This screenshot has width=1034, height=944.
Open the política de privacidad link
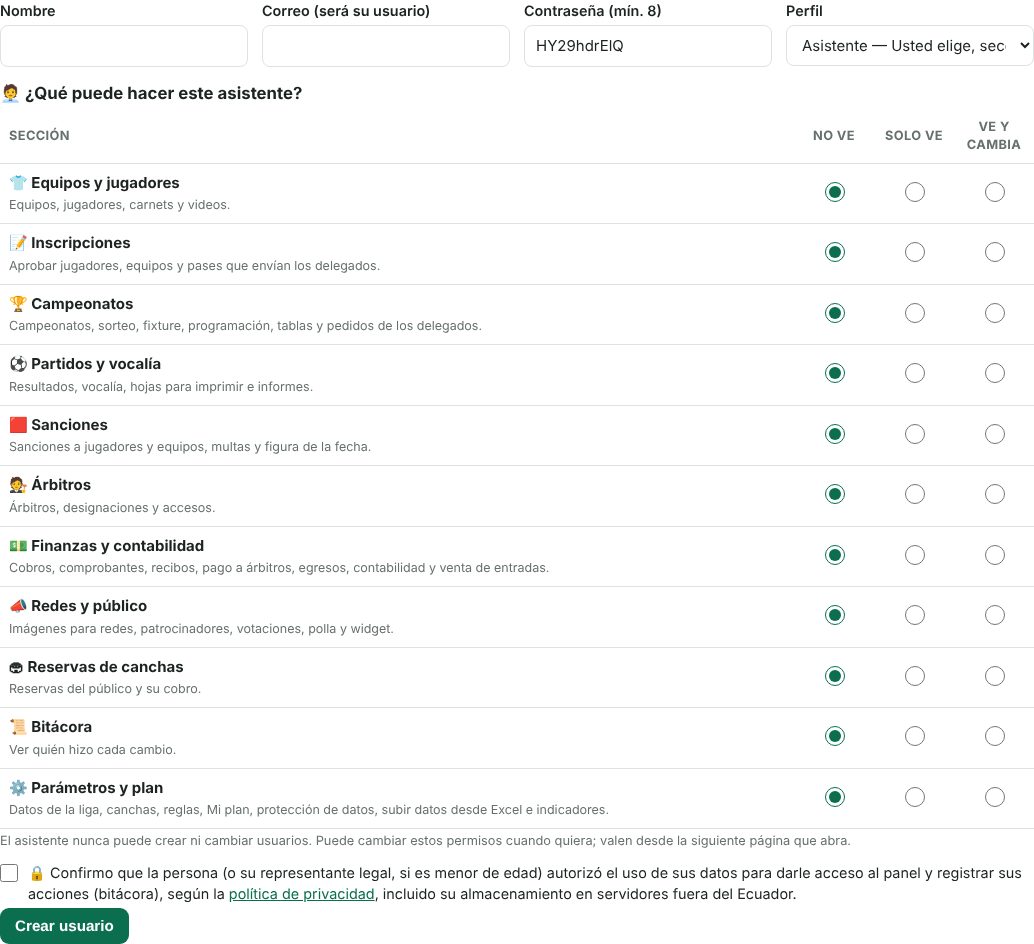point(301,894)
